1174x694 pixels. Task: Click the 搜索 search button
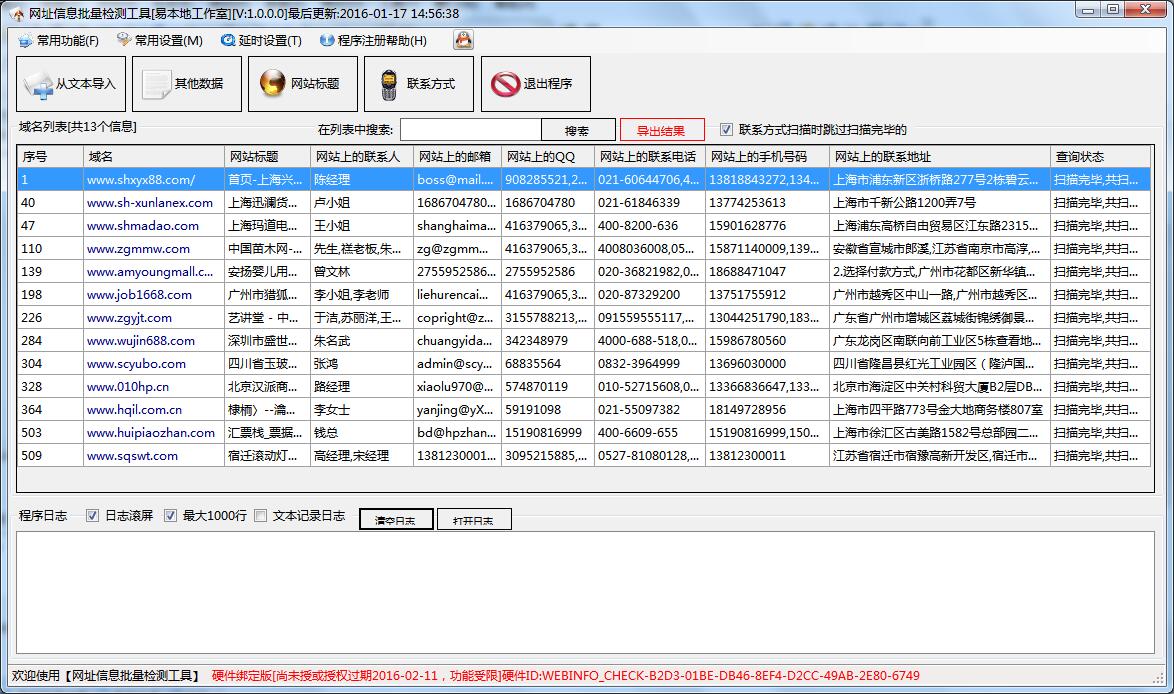[x=577, y=130]
